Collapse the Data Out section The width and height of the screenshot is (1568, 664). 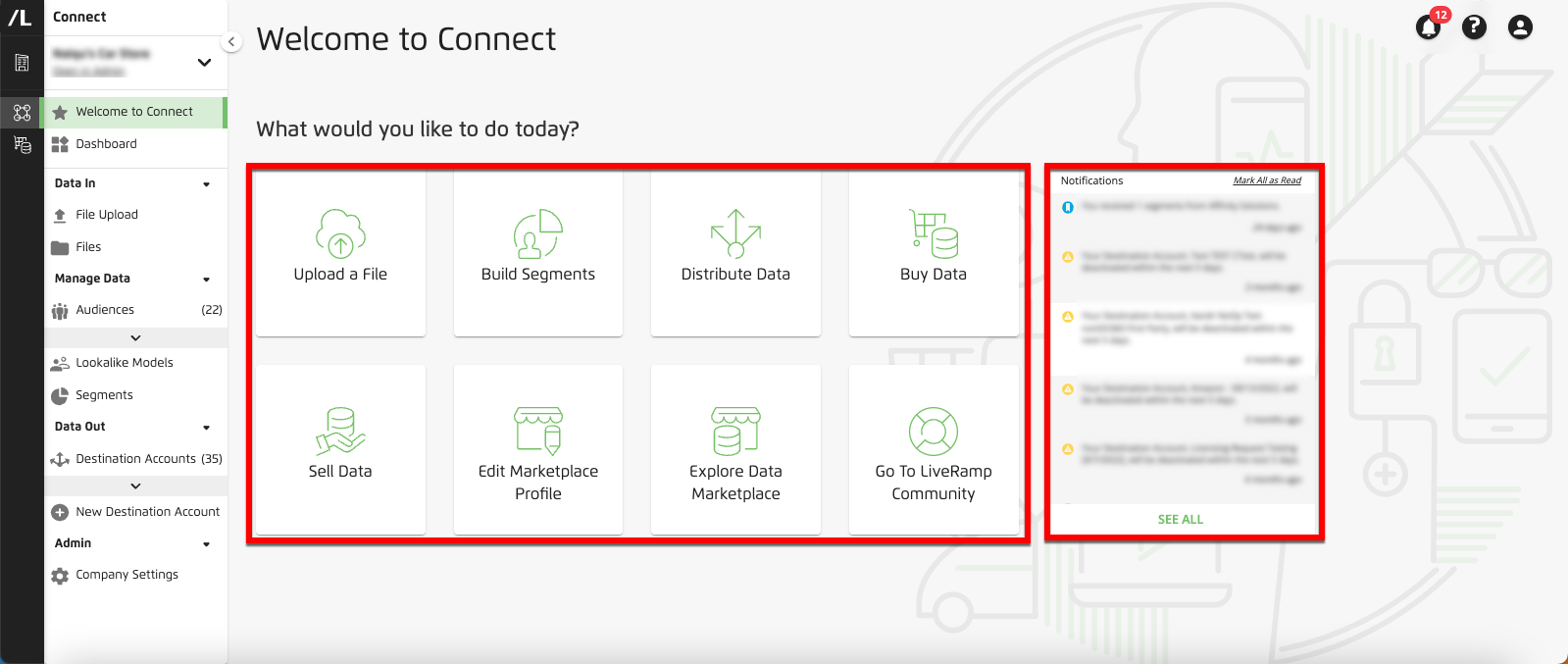[206, 428]
